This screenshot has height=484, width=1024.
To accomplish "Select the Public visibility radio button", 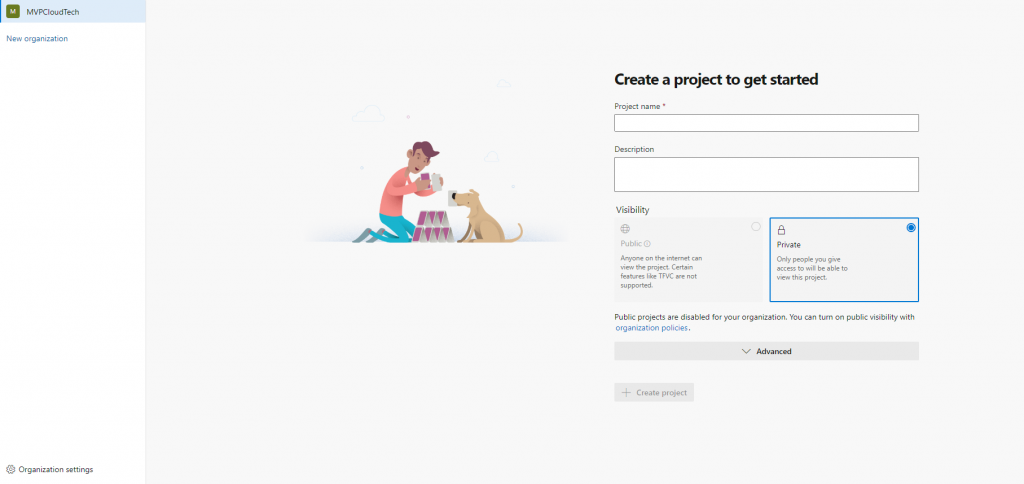I will 756,227.
